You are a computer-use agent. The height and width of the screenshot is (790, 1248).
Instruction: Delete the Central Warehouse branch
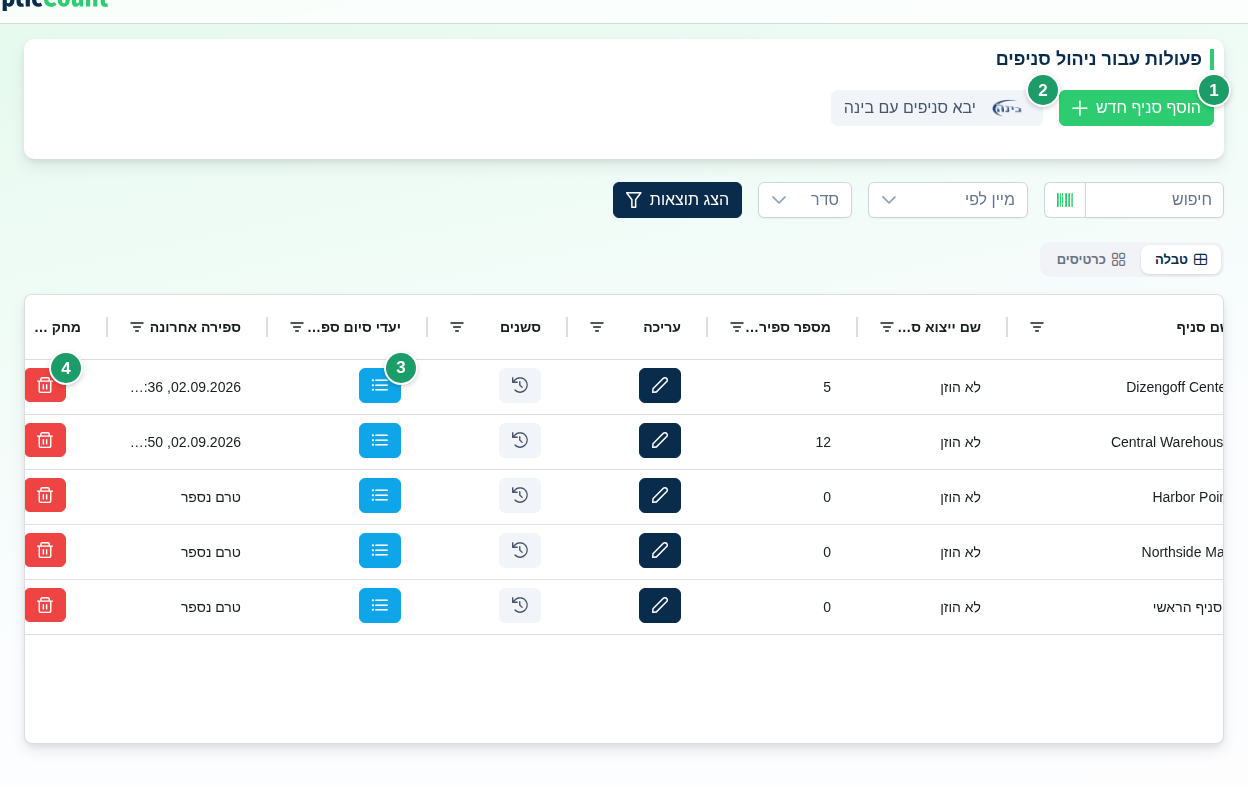45,440
